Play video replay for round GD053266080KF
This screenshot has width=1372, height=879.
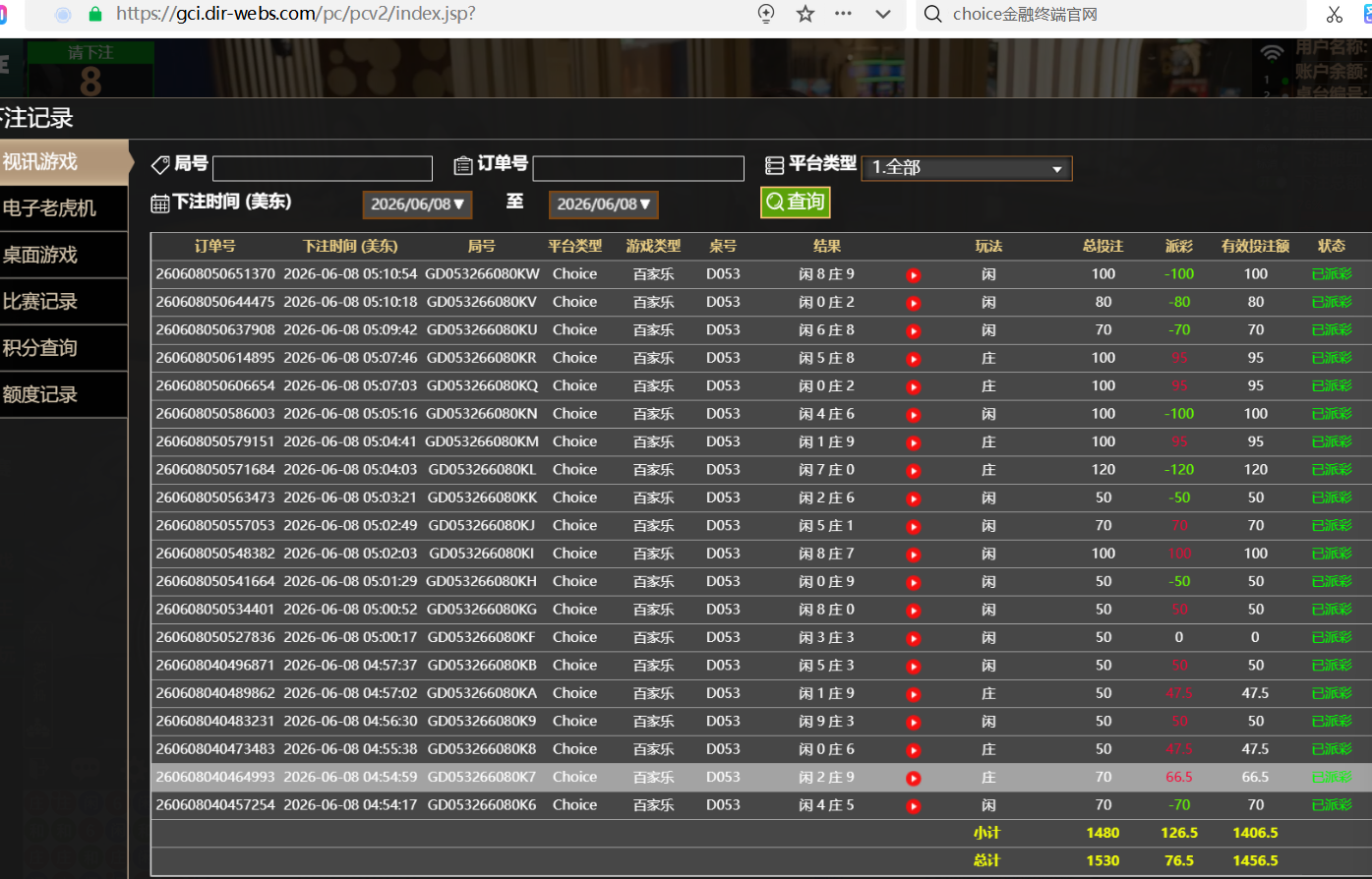pos(914,639)
